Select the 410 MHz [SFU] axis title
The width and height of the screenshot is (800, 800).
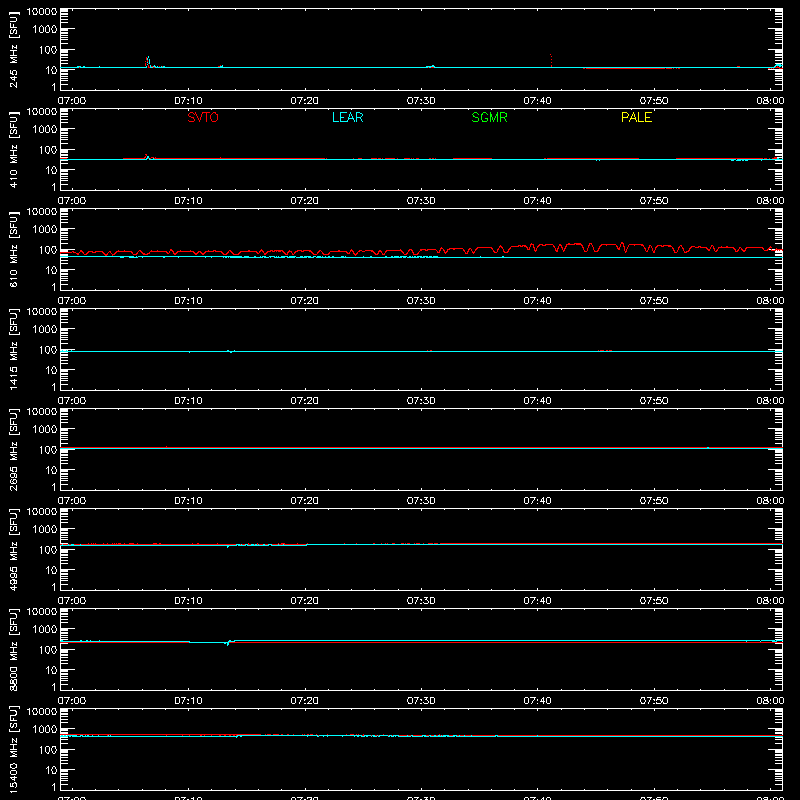click(x=13, y=150)
